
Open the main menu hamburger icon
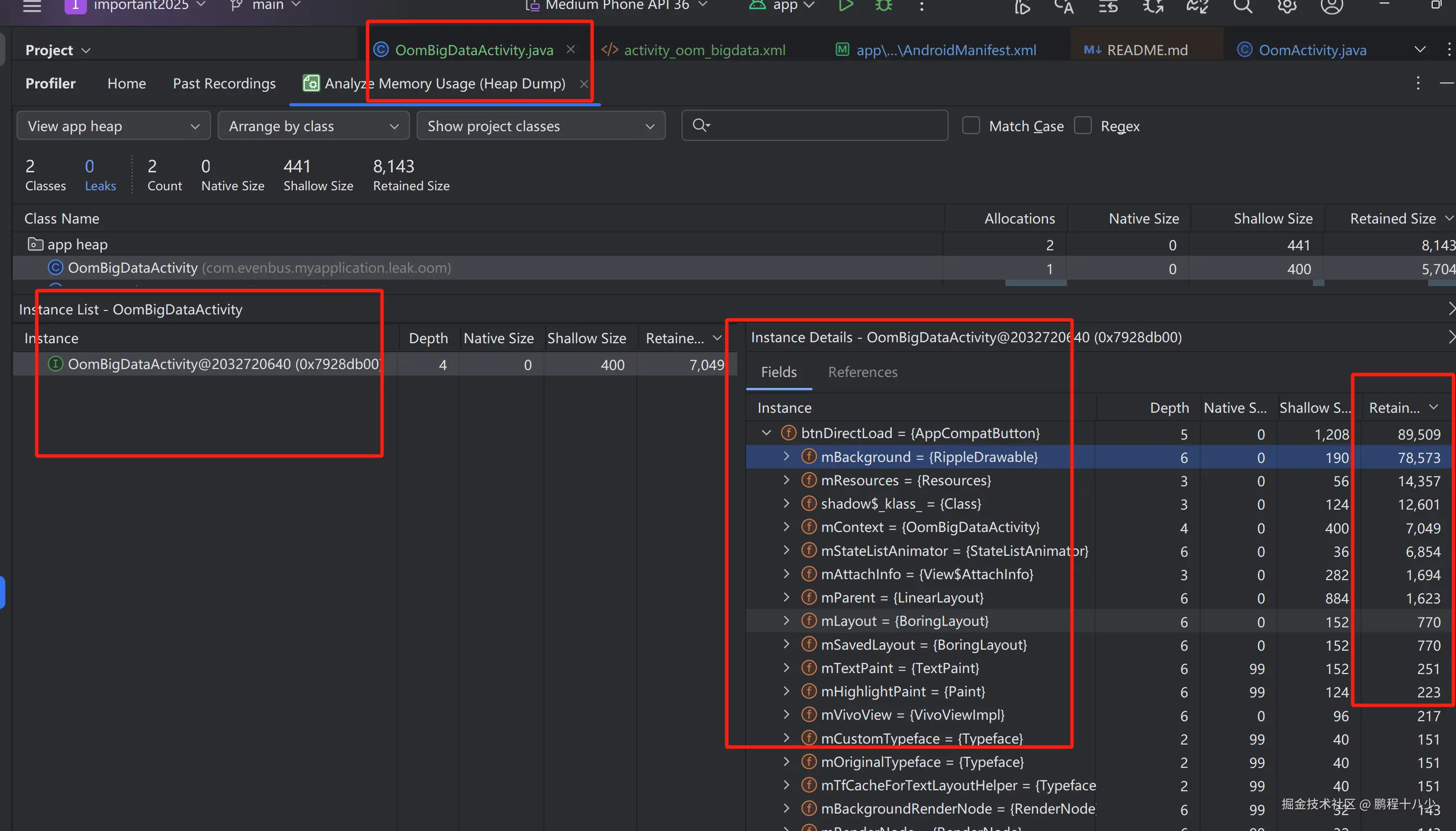point(32,6)
